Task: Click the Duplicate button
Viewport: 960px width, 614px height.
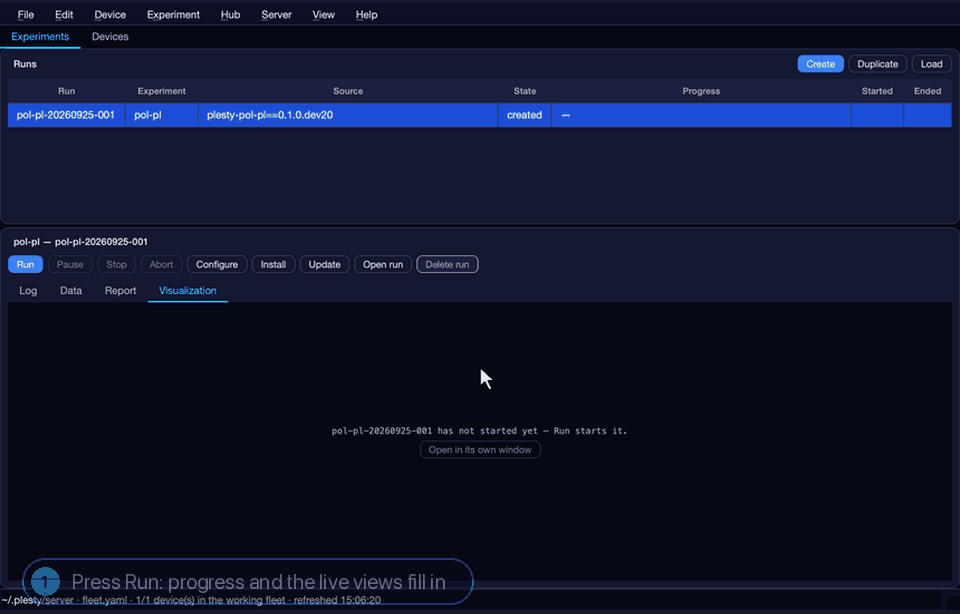Action: point(877,64)
